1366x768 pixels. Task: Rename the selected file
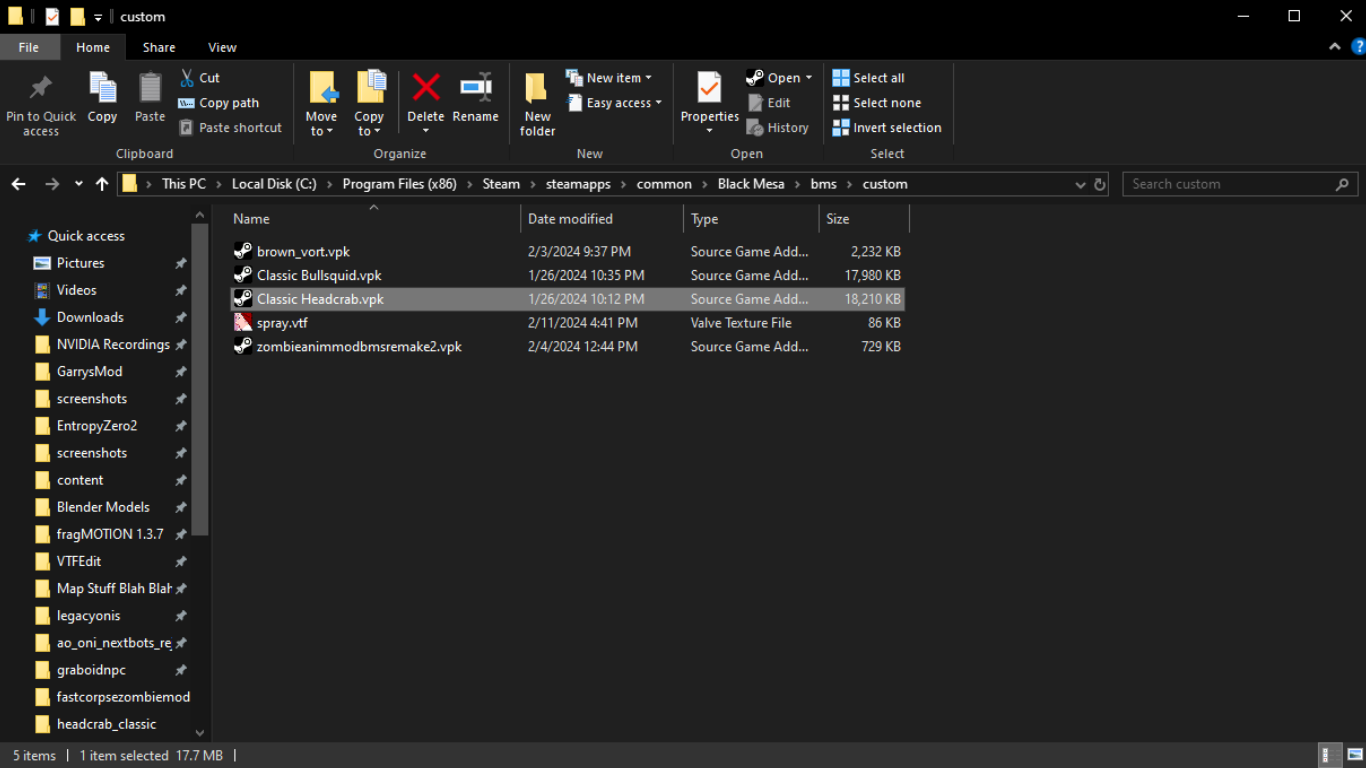[475, 98]
